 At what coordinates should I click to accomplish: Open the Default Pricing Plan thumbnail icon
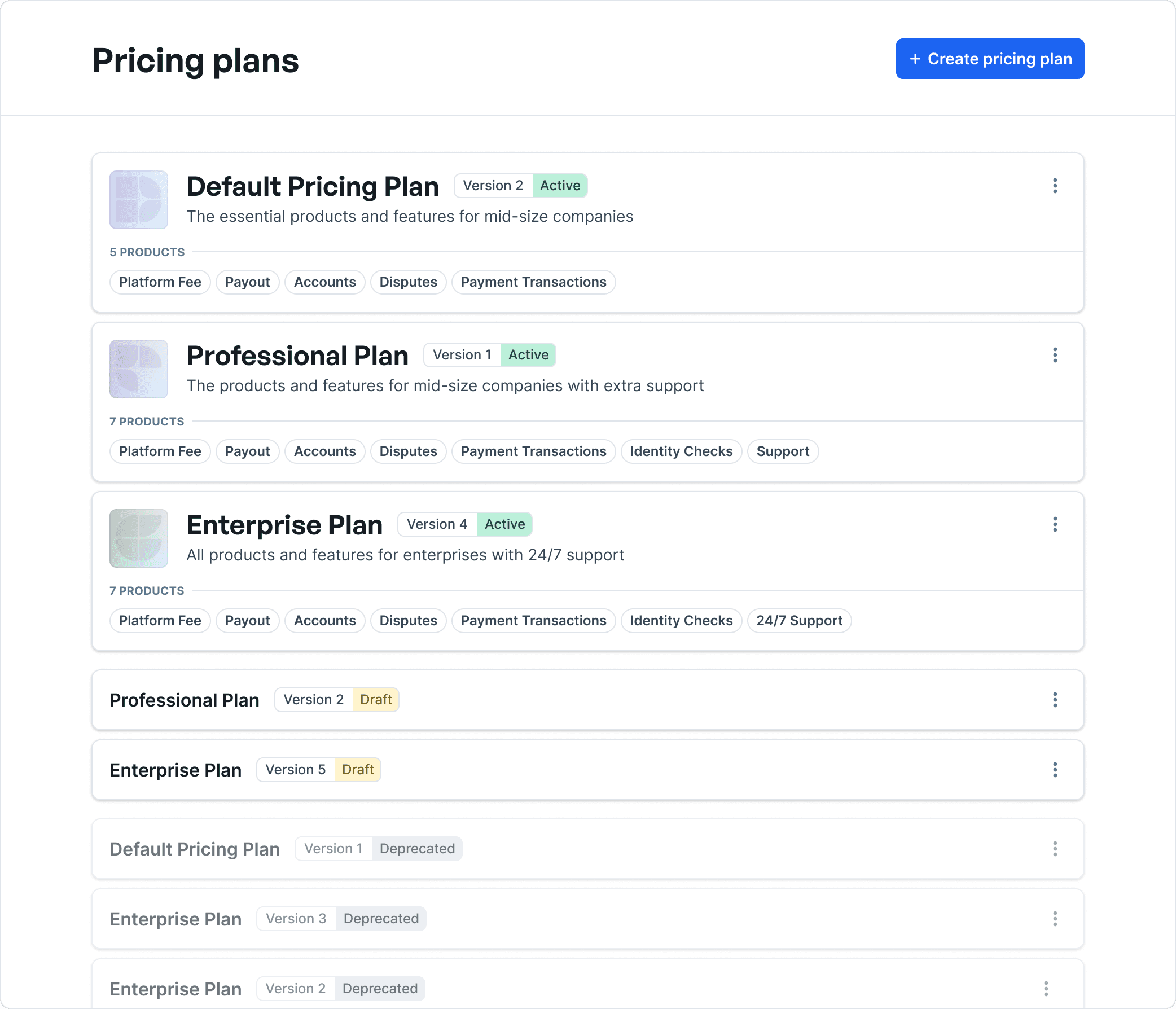138,200
